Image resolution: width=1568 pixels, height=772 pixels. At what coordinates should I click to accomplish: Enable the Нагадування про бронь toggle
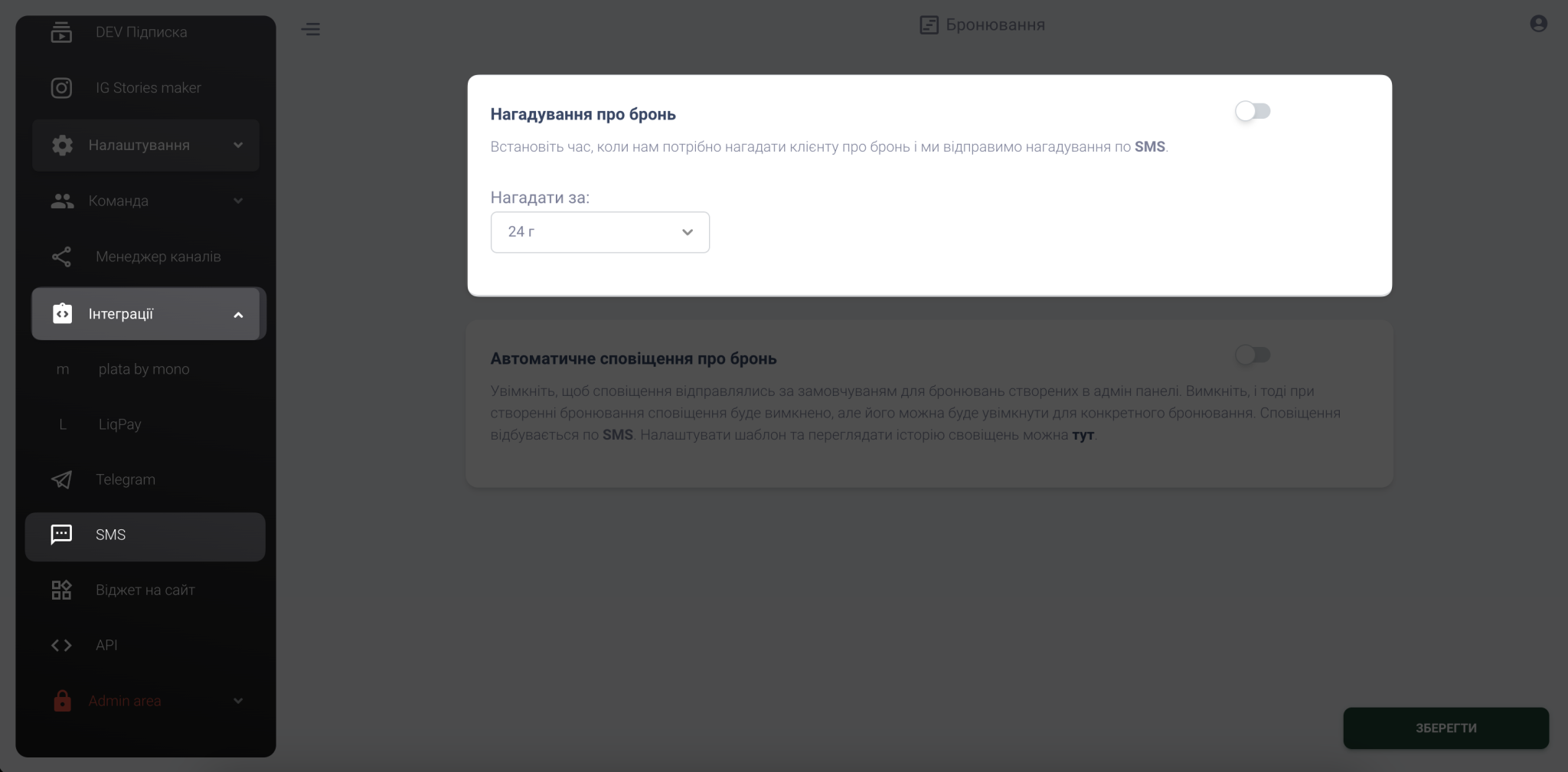[x=1253, y=112]
